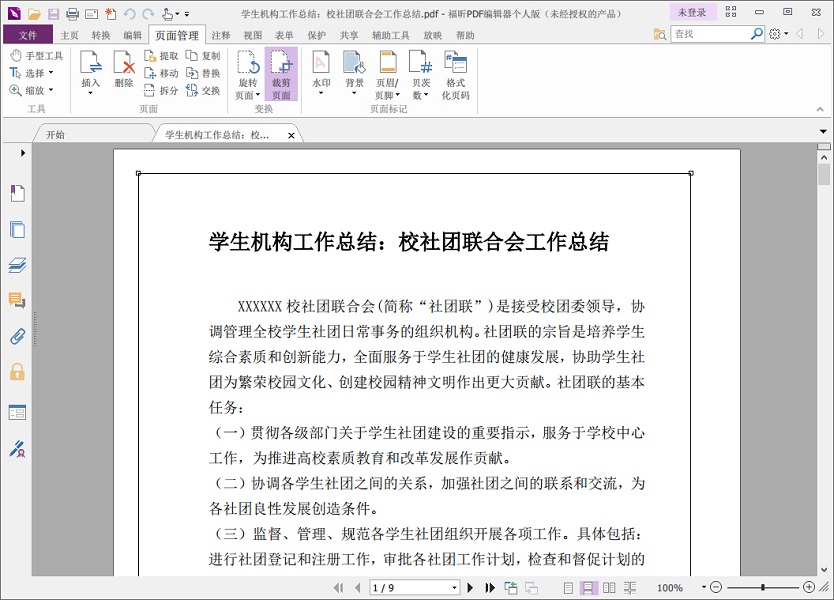The width and height of the screenshot is (834, 600).
Task: Open the bookmarks panel in the sidebar
Action: (x=17, y=194)
